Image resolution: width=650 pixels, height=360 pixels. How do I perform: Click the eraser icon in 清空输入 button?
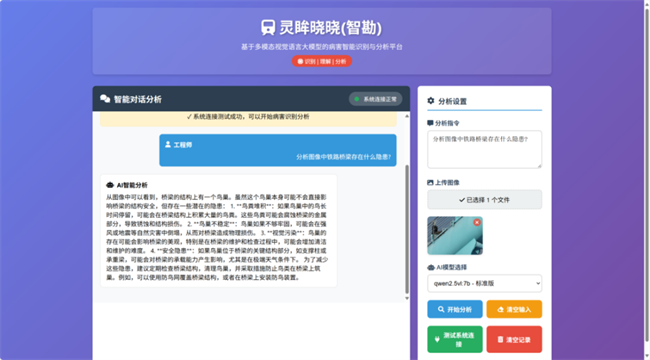[x=500, y=309]
